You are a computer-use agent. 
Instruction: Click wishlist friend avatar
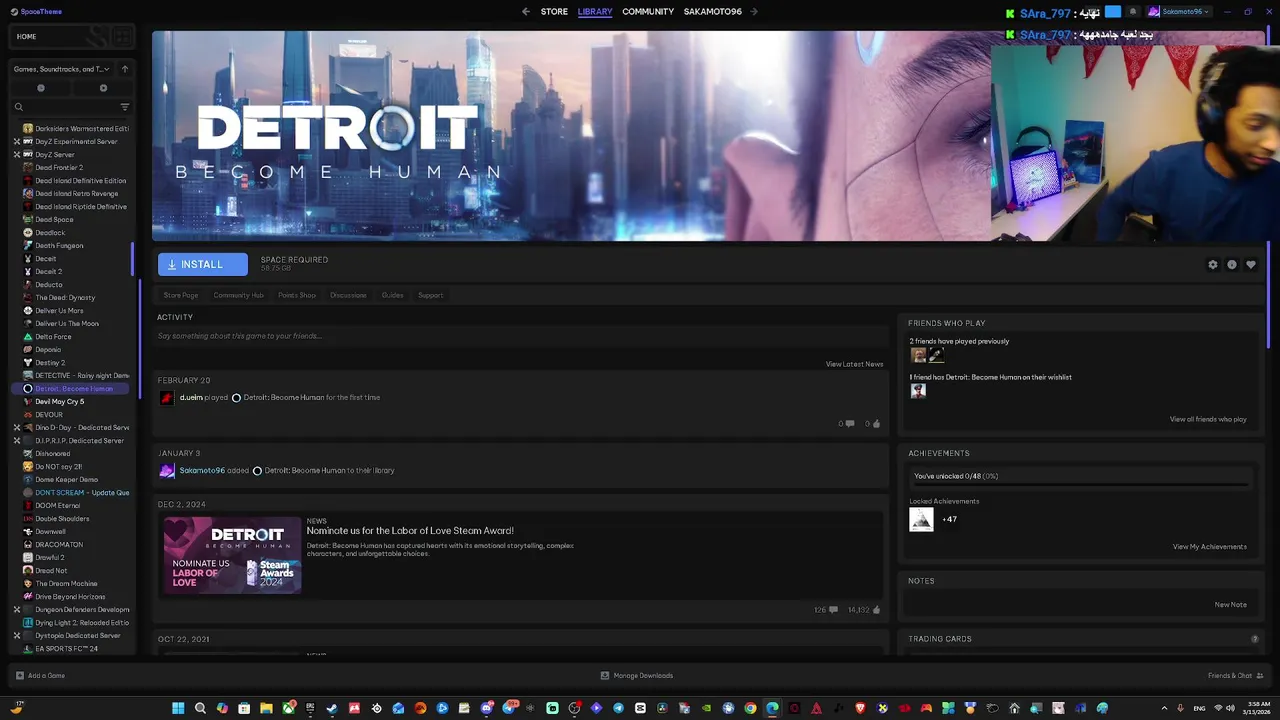click(918, 391)
